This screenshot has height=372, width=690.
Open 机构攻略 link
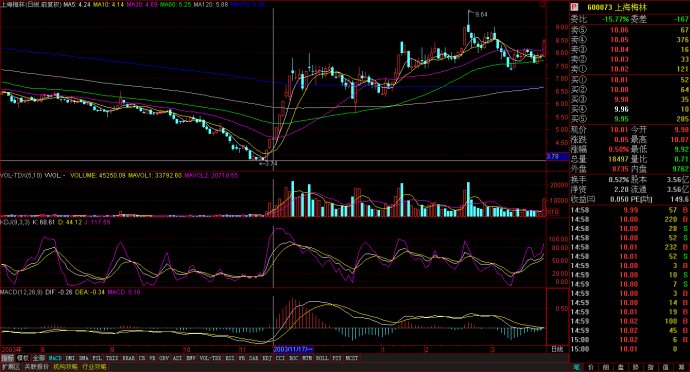pos(65,367)
